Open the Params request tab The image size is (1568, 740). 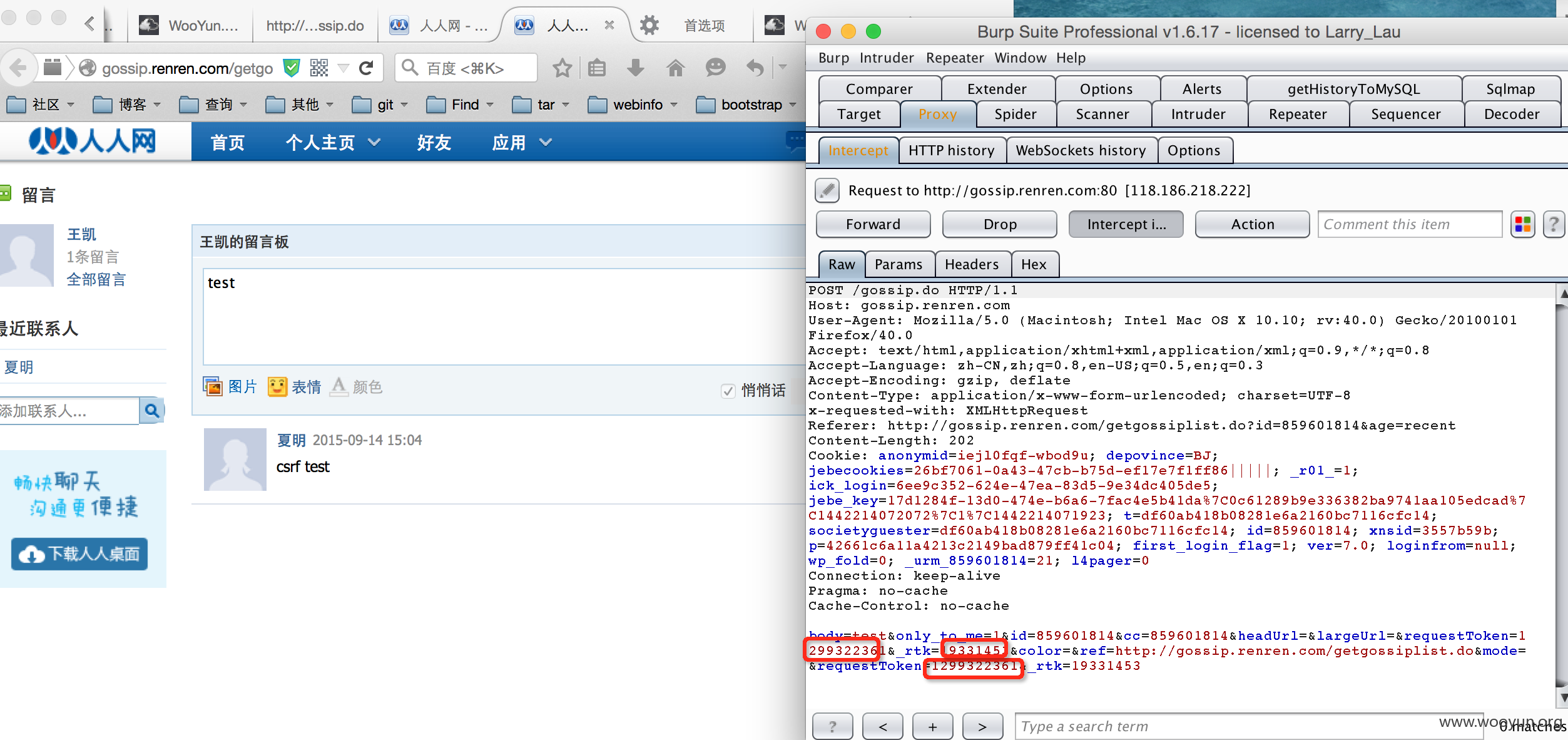click(899, 264)
